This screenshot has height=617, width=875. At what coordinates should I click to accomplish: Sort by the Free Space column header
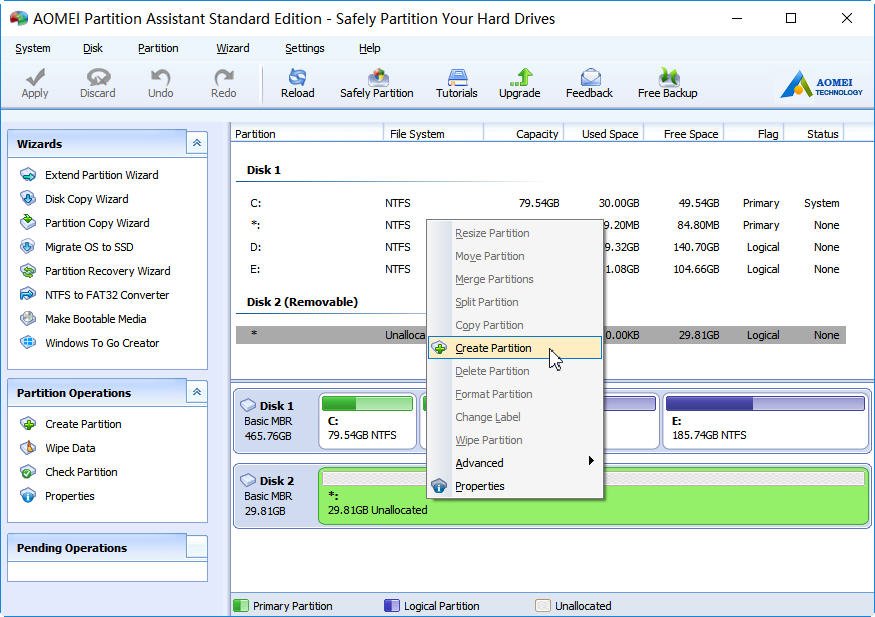pyautogui.click(x=685, y=134)
